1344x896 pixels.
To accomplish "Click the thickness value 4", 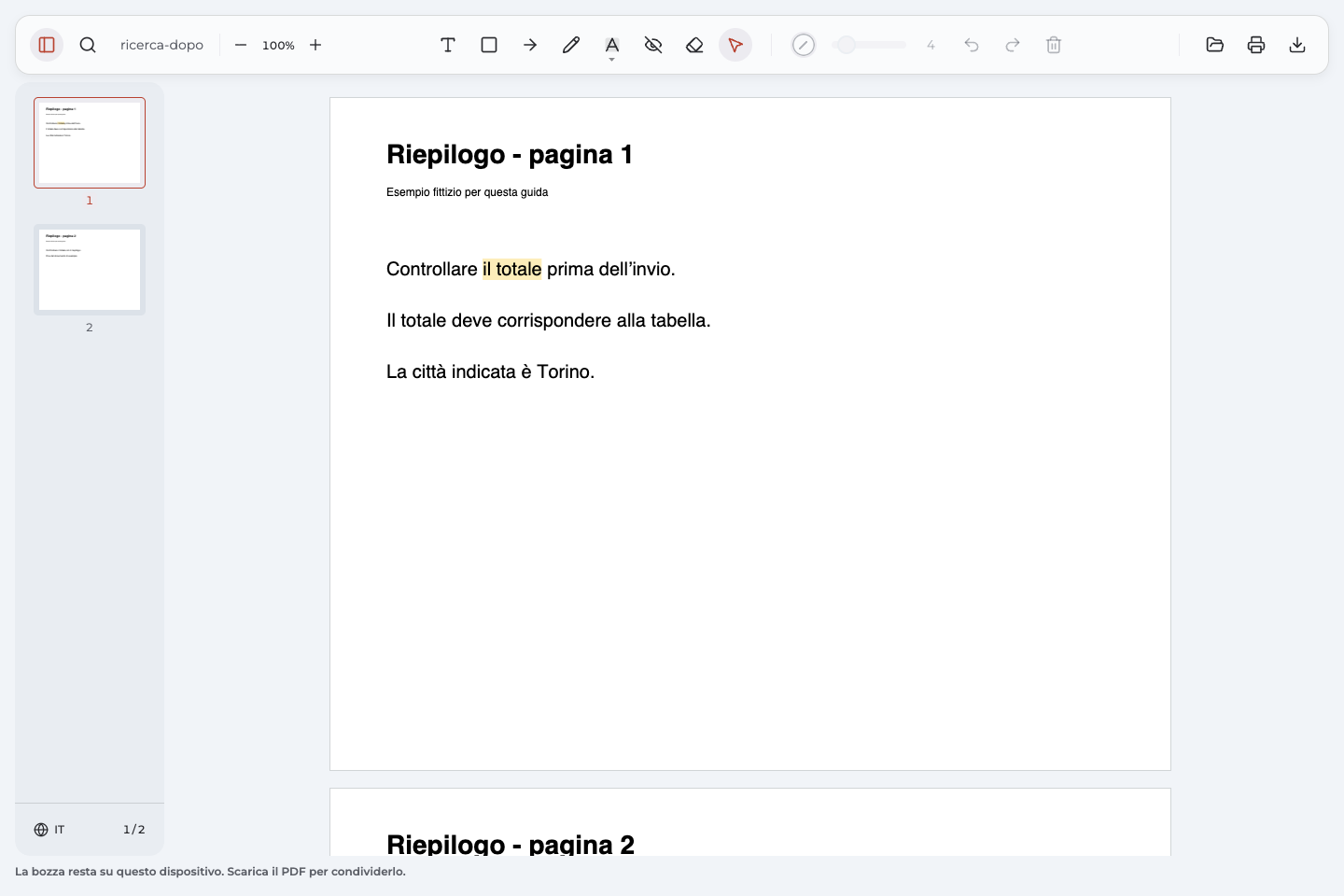I will [931, 45].
